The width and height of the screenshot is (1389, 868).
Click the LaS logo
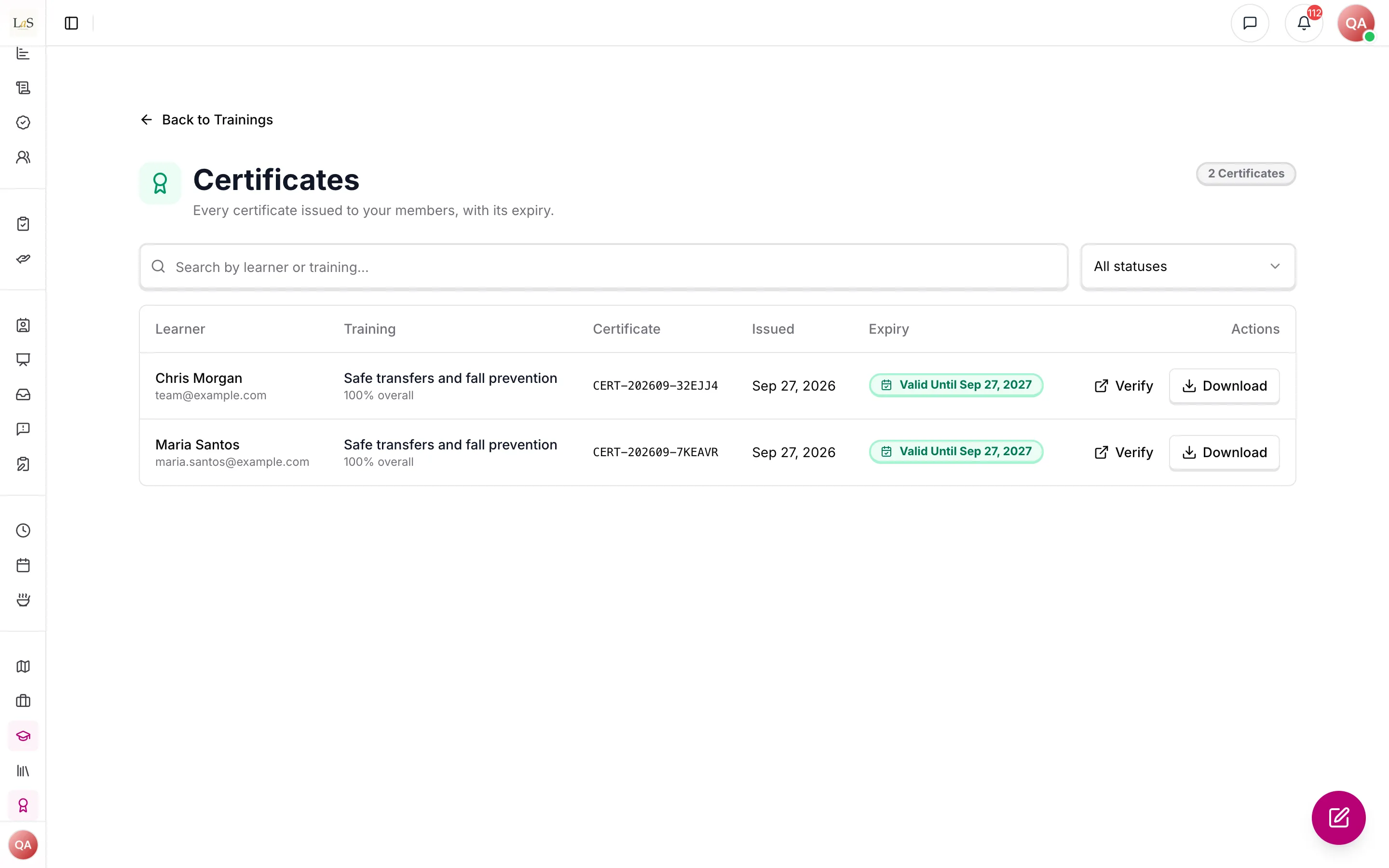(x=23, y=23)
